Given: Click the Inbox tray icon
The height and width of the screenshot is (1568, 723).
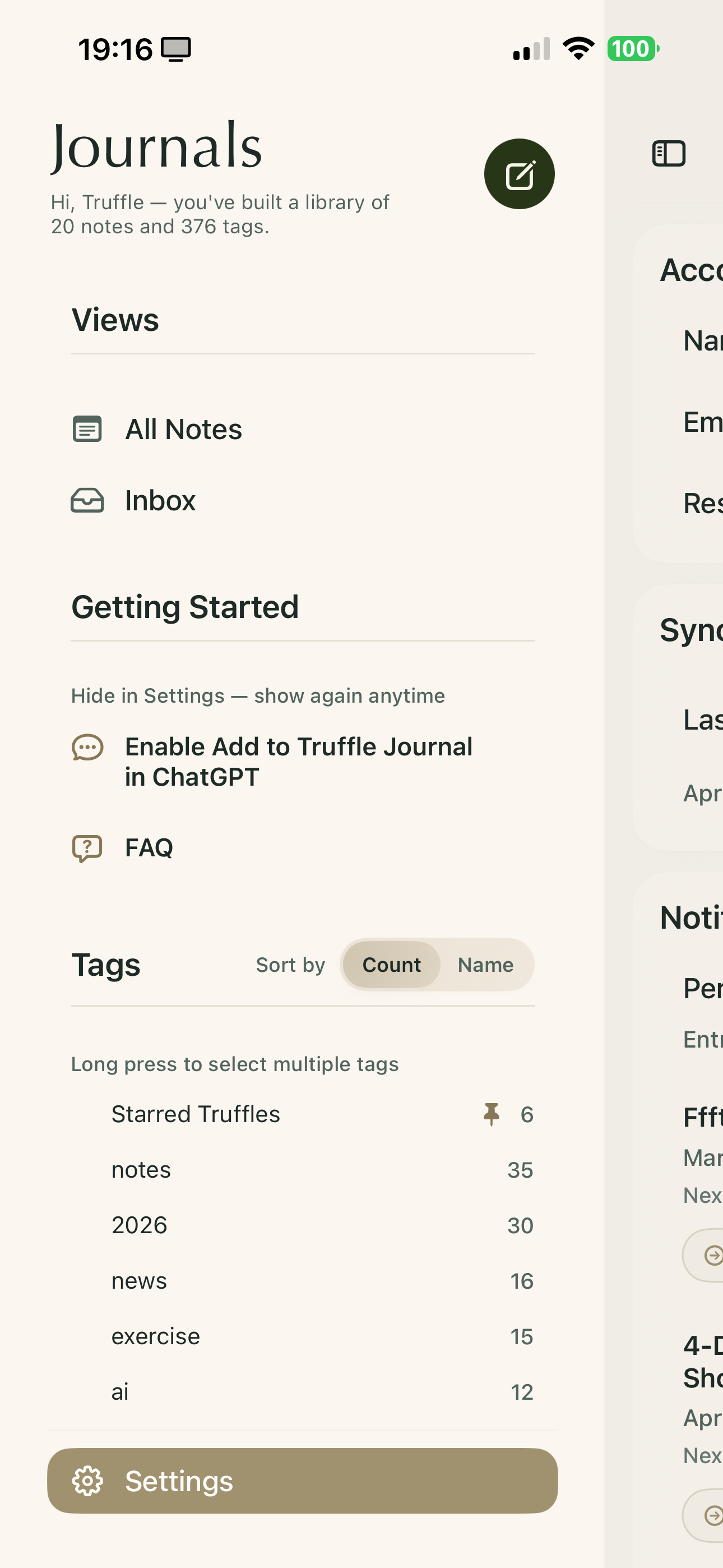Looking at the screenshot, I should pos(87,500).
